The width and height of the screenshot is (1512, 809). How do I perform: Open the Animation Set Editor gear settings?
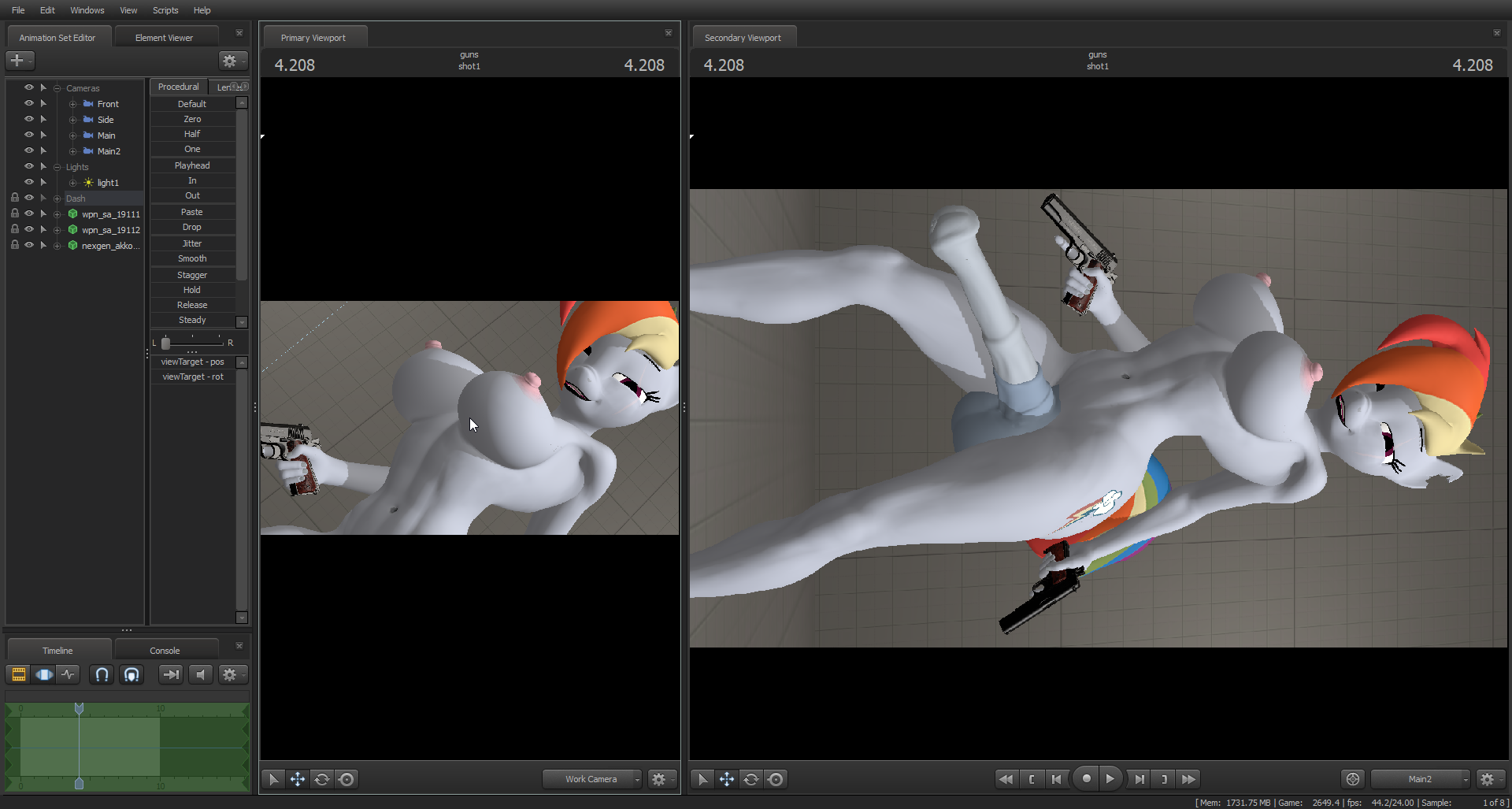coord(232,61)
